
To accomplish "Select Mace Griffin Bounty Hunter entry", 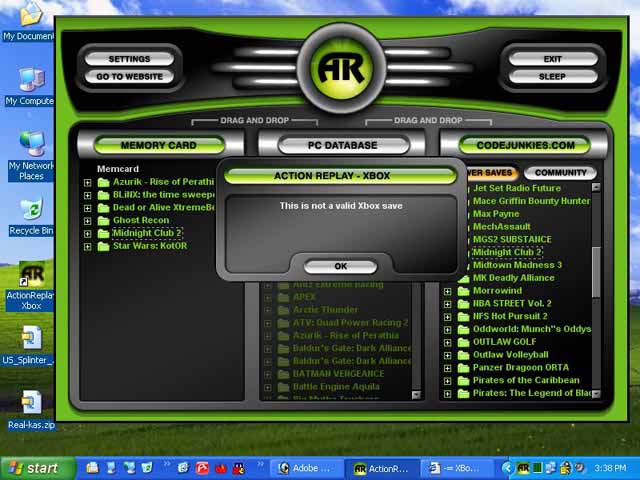I will click(531, 201).
